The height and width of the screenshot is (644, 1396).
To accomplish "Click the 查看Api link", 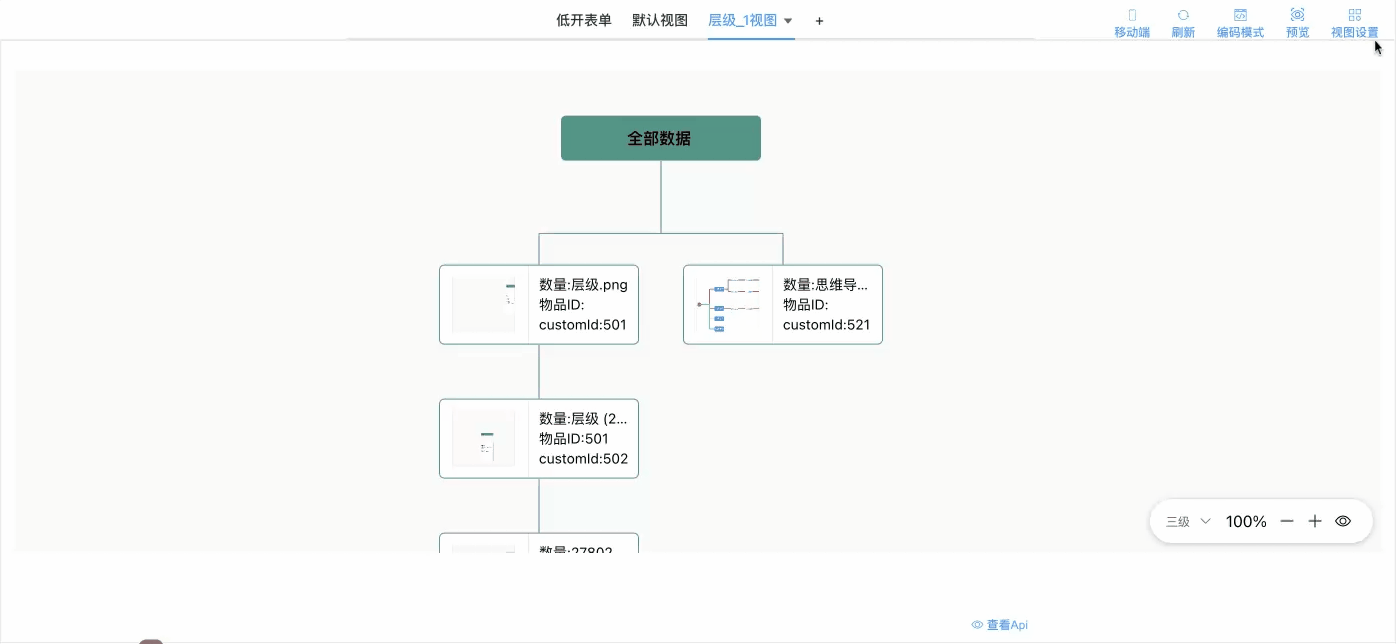I will [1000, 625].
